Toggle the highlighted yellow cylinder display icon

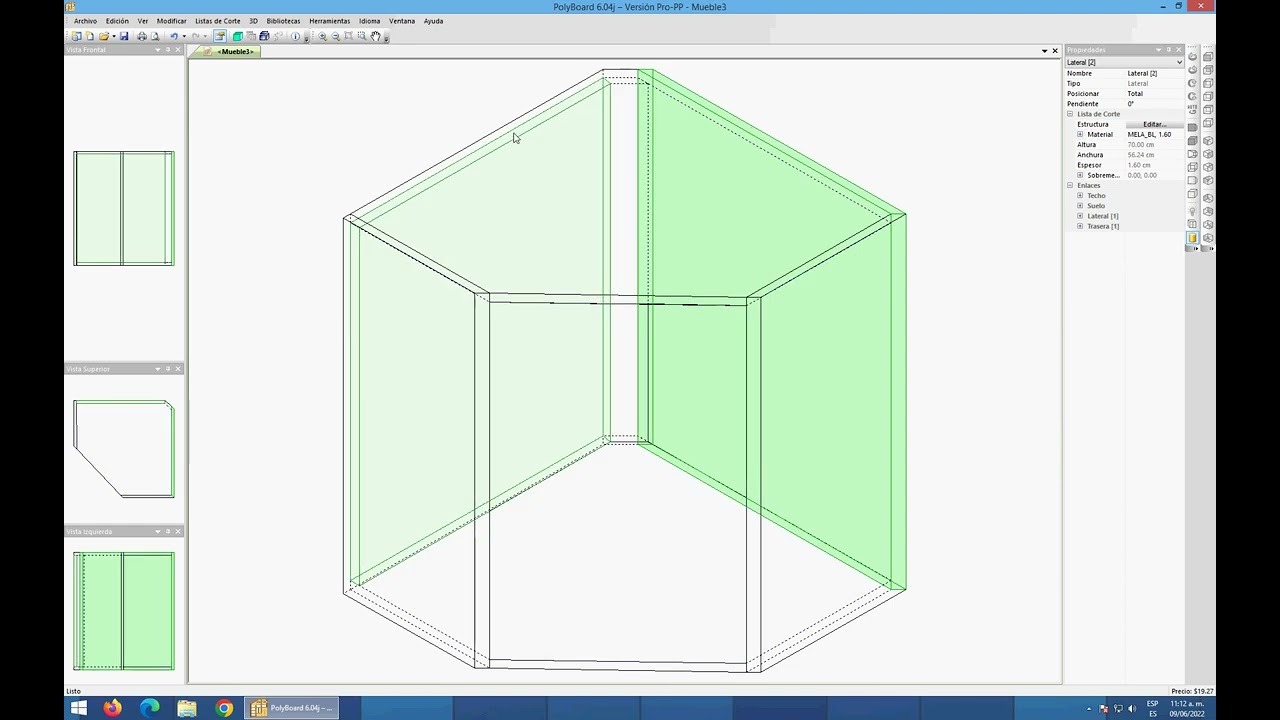1192,237
